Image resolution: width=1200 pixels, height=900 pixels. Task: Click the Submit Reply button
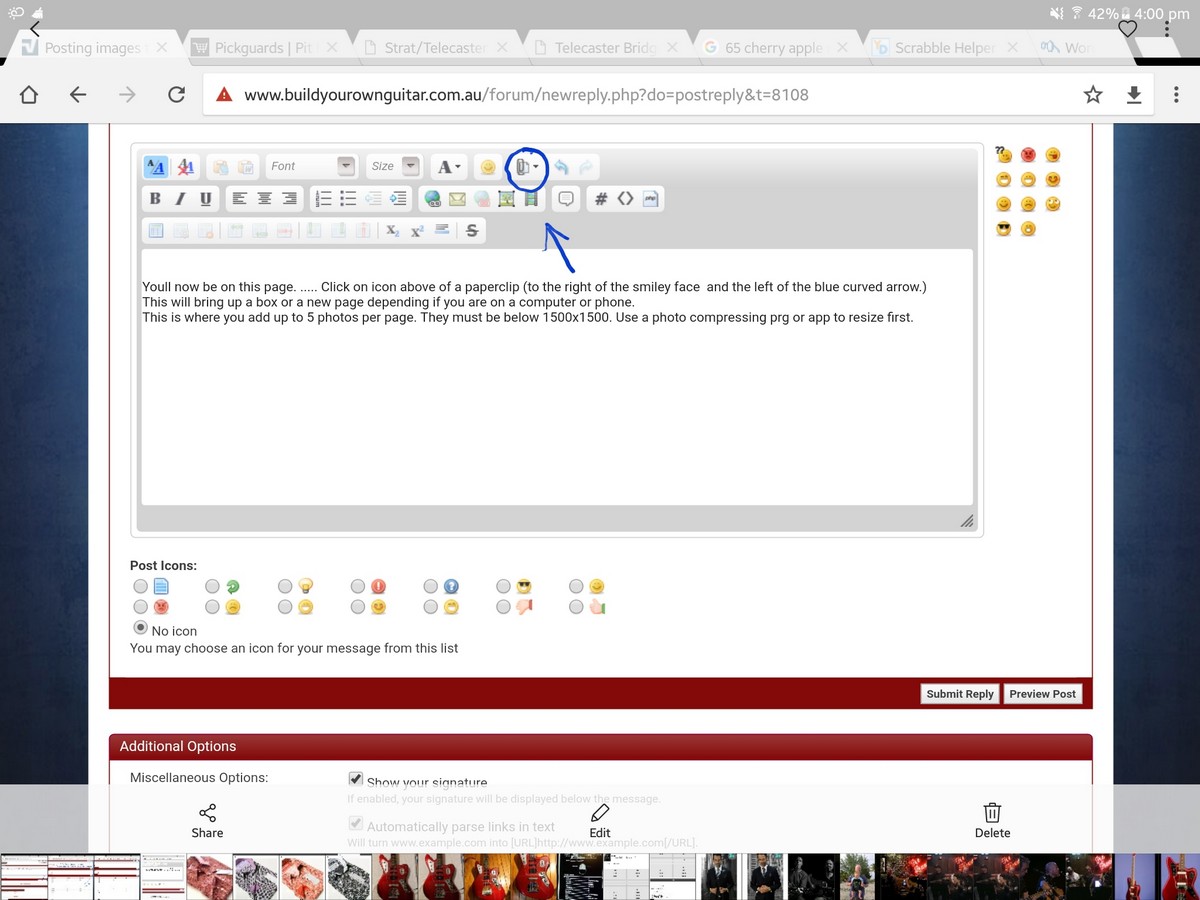pos(959,694)
